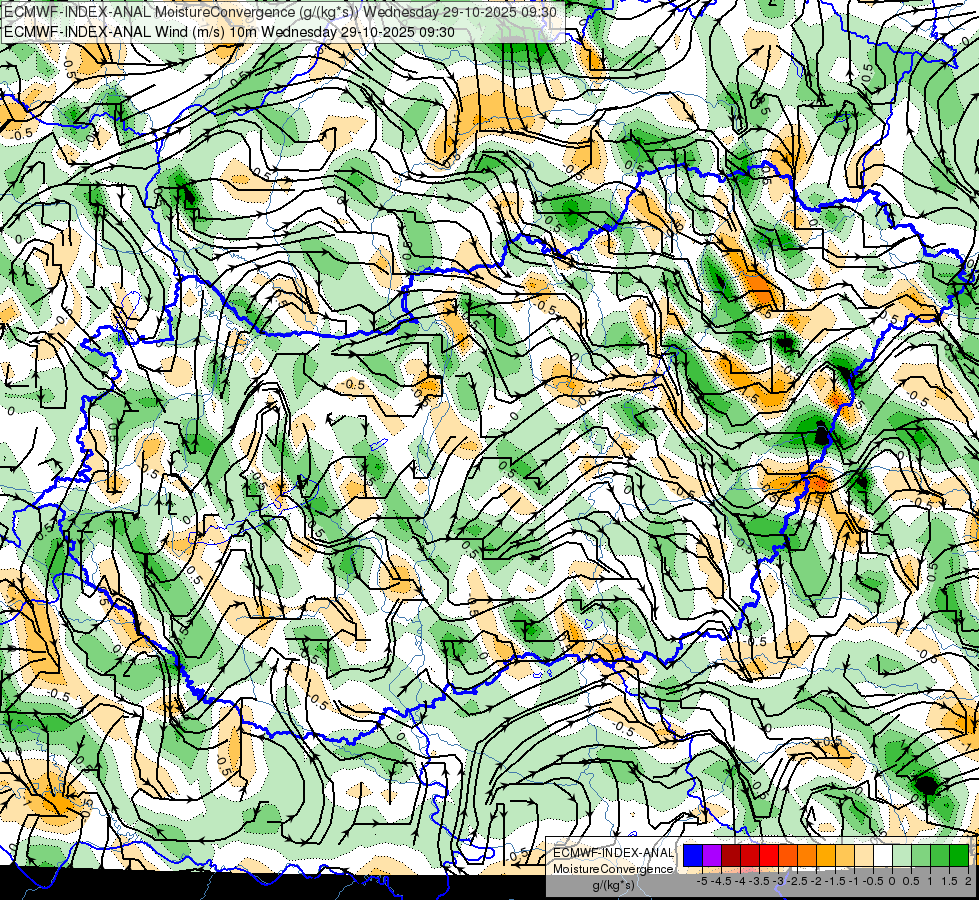979x900 pixels.
Task: Click the MoistureConvergence label in the legend
Action: [613, 869]
